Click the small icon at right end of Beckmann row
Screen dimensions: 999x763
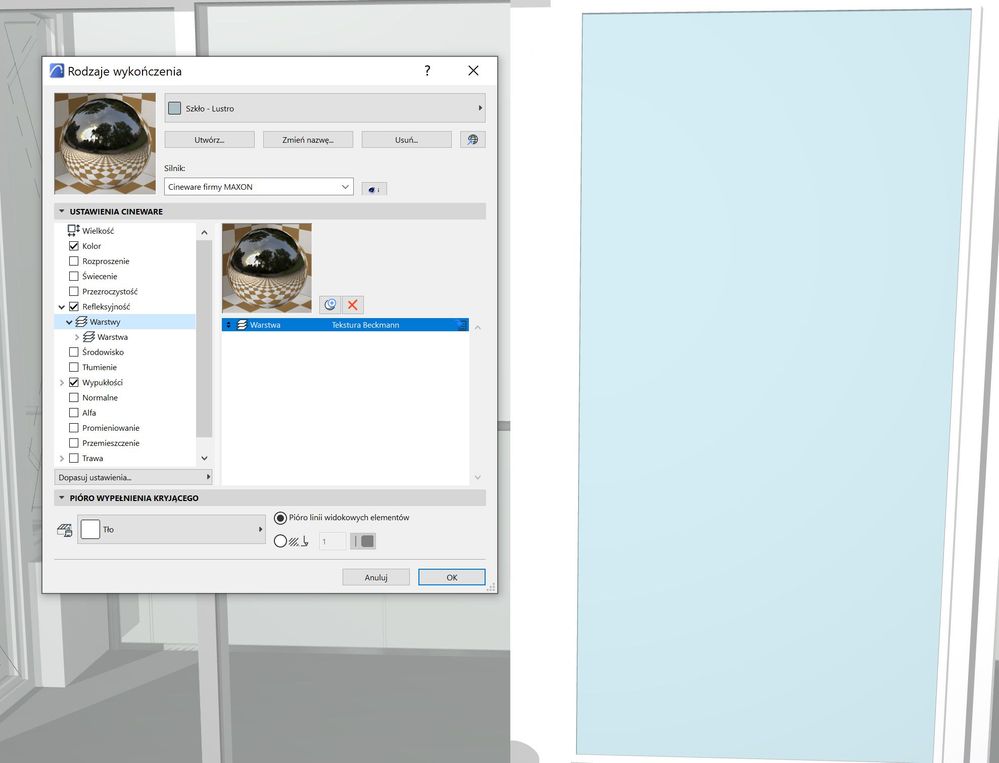tap(461, 325)
